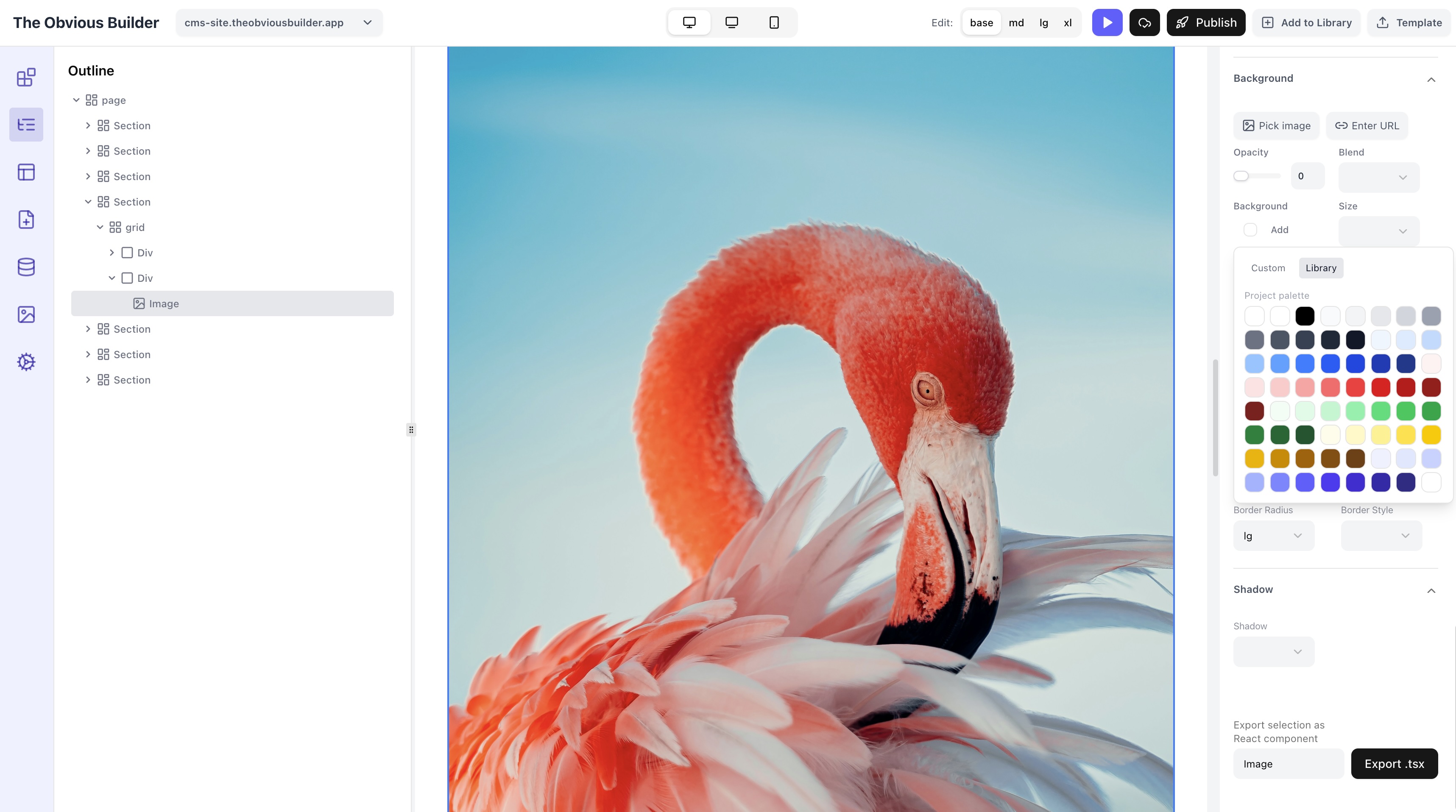Screen dimensions: 1456x812
Task: Click the add page file icon
Action: click(x=26, y=219)
